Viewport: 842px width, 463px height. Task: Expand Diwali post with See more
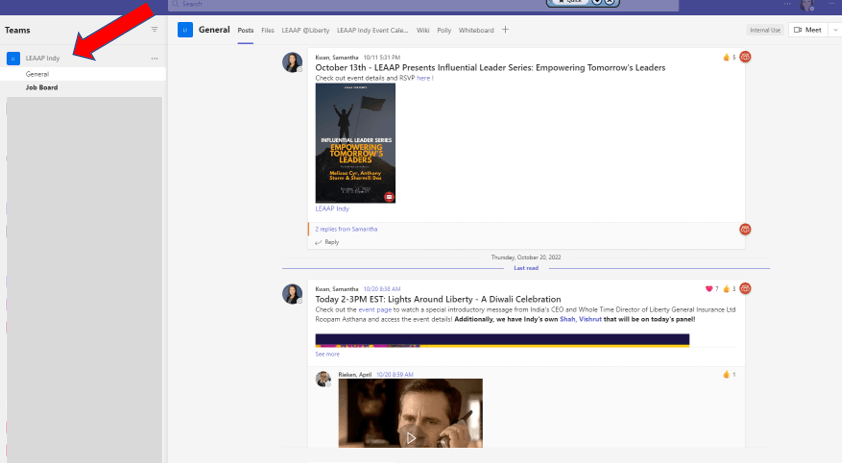coord(328,354)
